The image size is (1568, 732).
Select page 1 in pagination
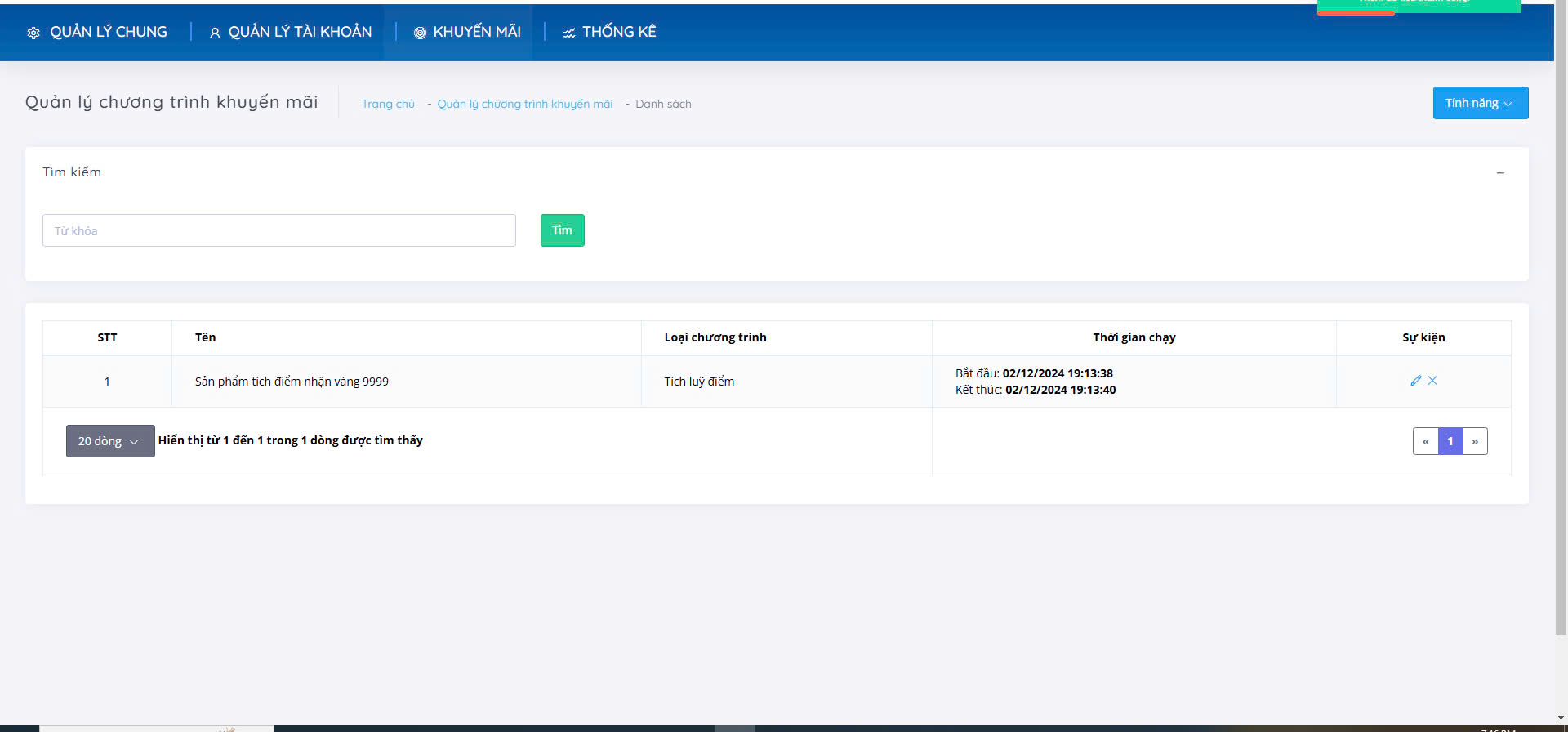(1450, 441)
